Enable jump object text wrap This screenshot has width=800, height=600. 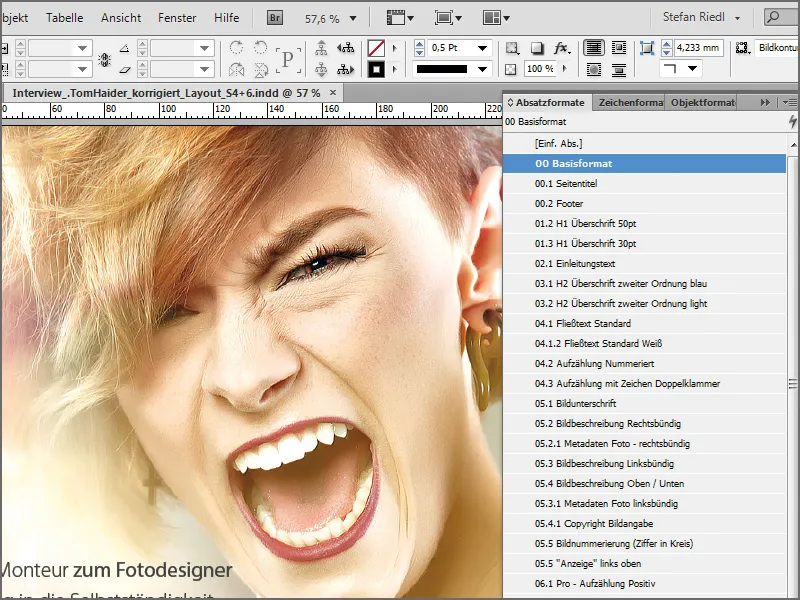point(619,69)
